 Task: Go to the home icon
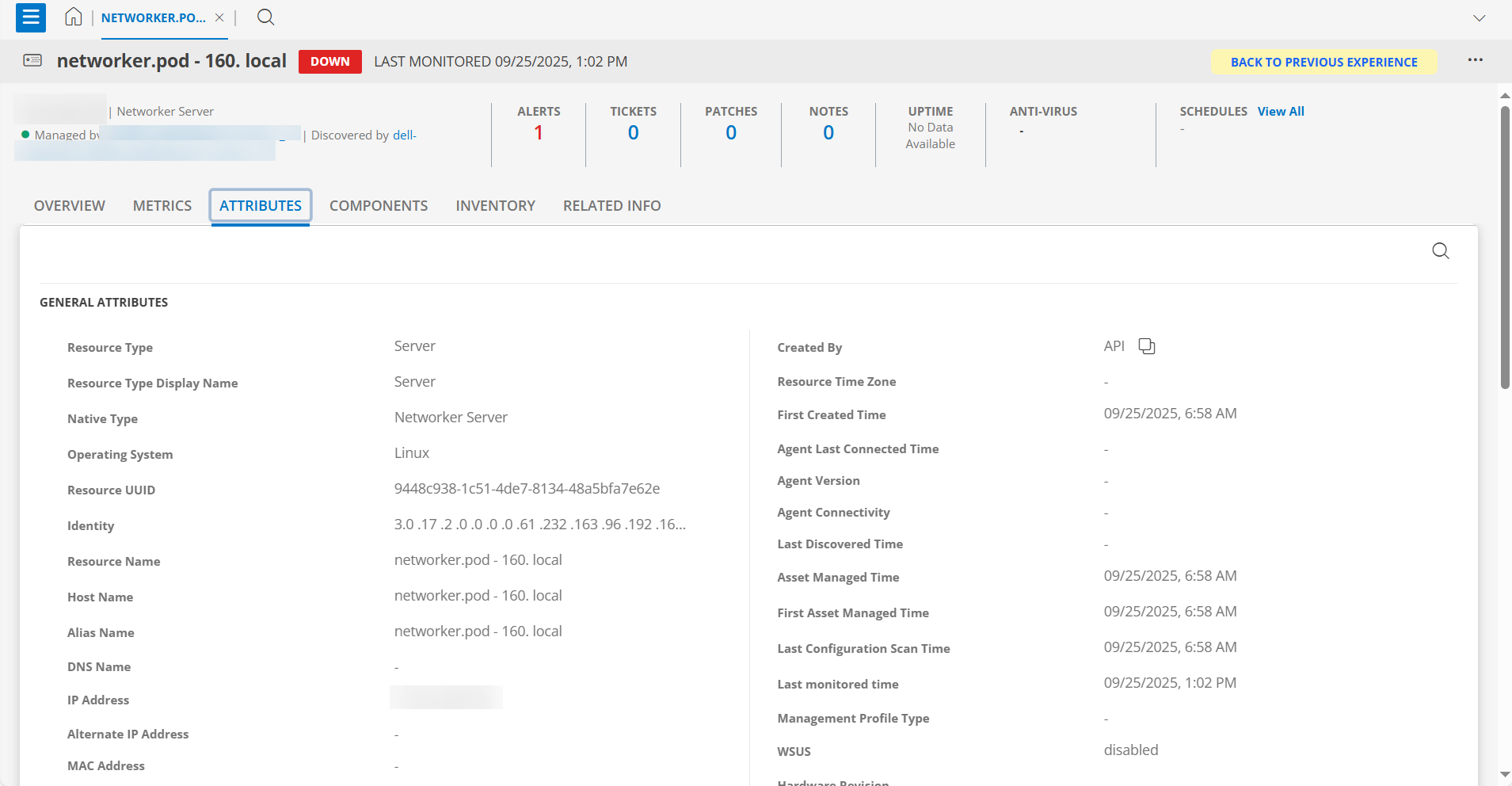(x=74, y=17)
